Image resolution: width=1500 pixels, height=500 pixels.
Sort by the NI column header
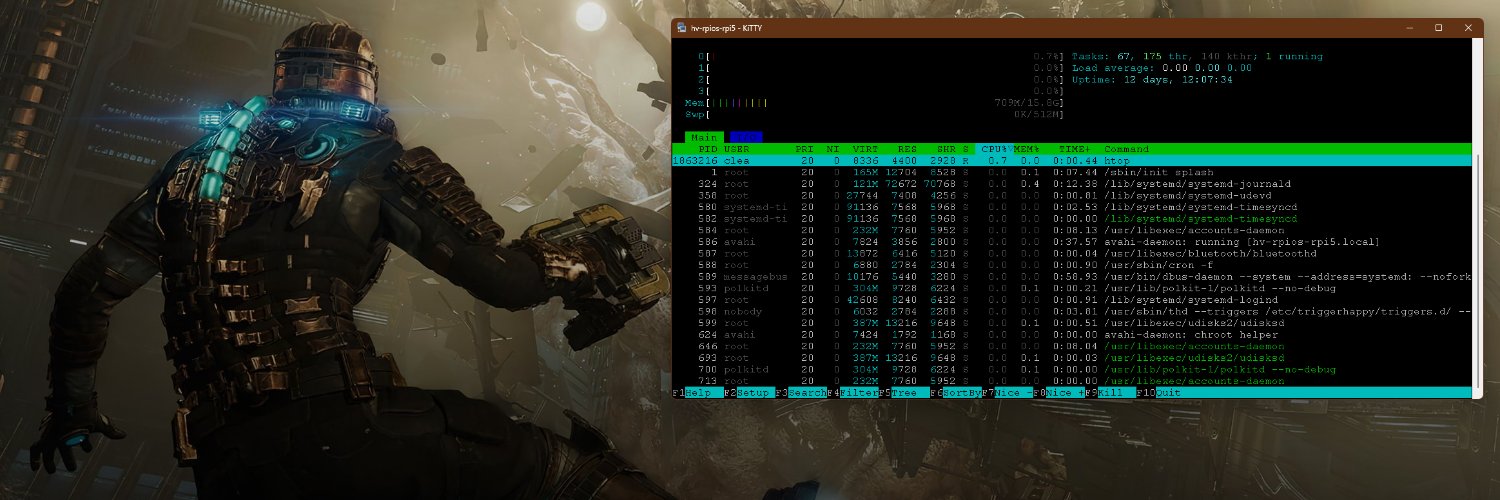click(833, 149)
